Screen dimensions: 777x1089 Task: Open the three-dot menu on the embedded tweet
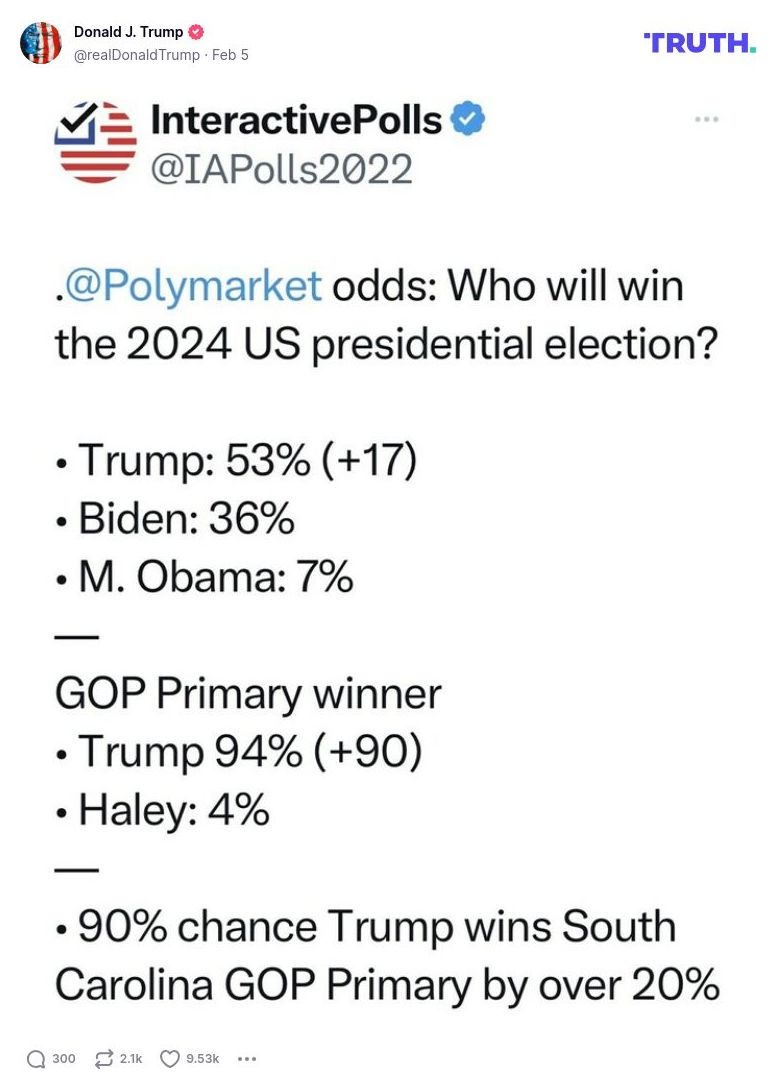pyautogui.click(x=707, y=118)
